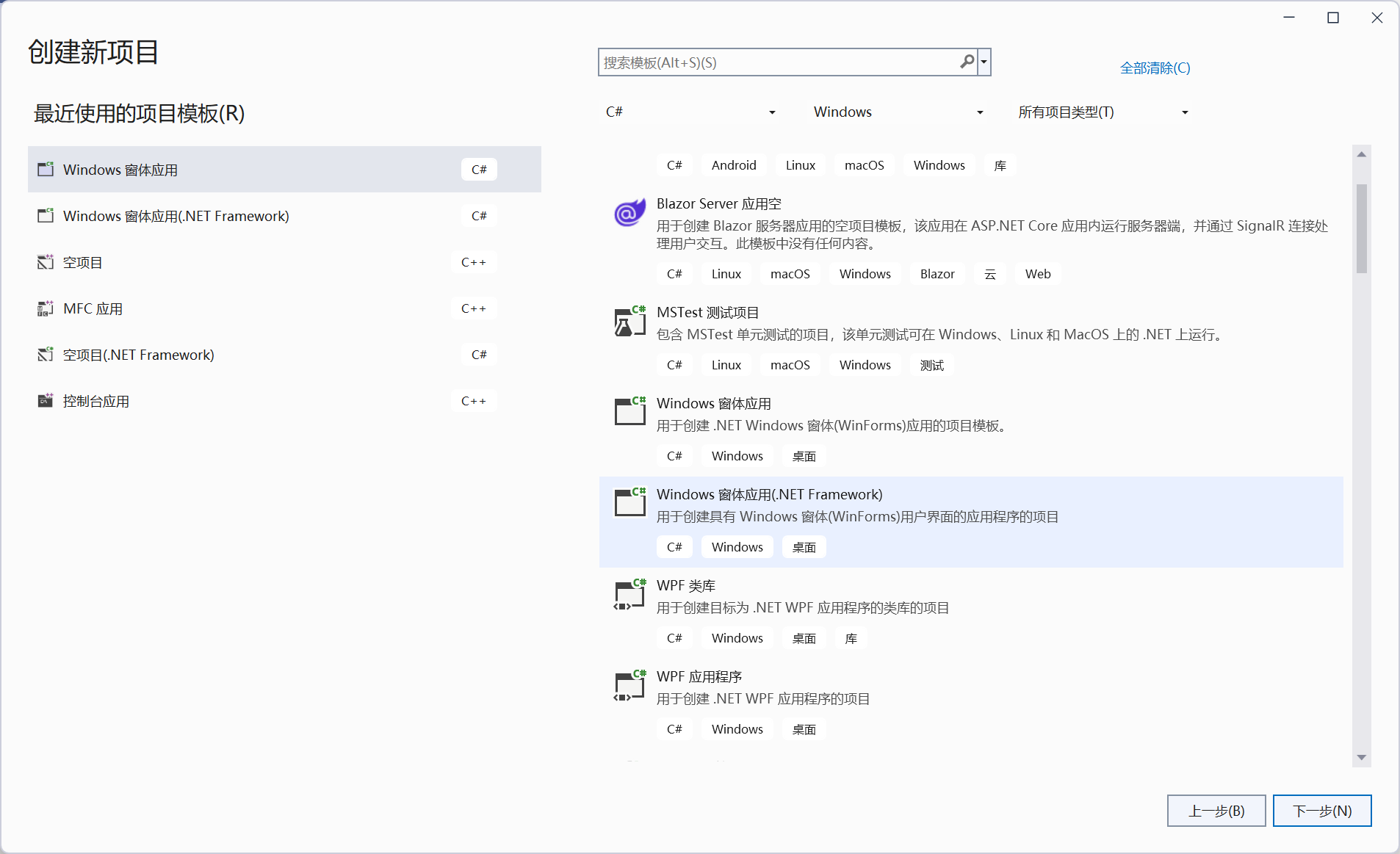Image resolution: width=1400 pixels, height=854 pixels.
Task: Click the C# badge on MFC 应用 row's neighbor 空项目(.NET Framework)
Action: (x=479, y=354)
